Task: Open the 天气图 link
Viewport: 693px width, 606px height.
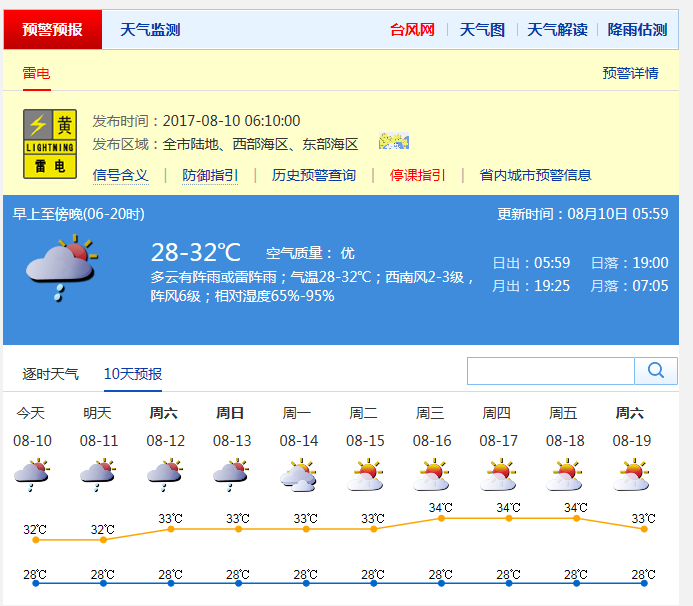Action: (481, 30)
